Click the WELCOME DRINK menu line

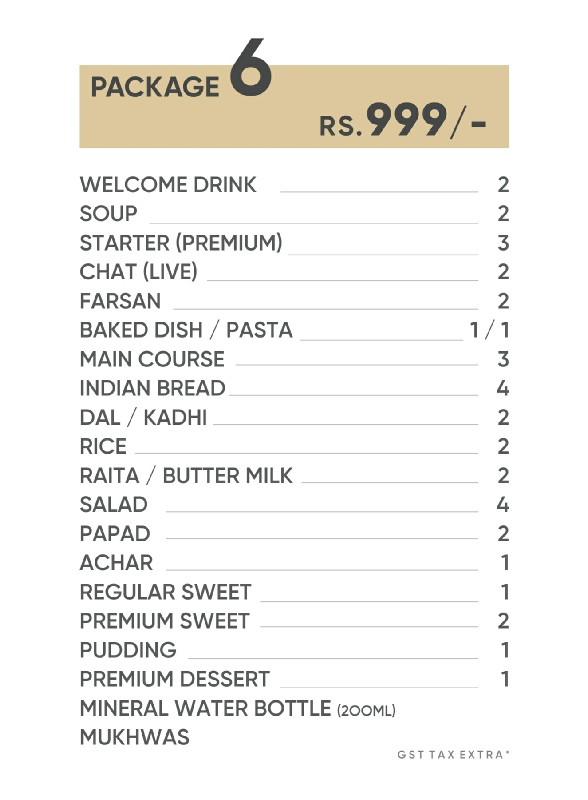click(294, 185)
